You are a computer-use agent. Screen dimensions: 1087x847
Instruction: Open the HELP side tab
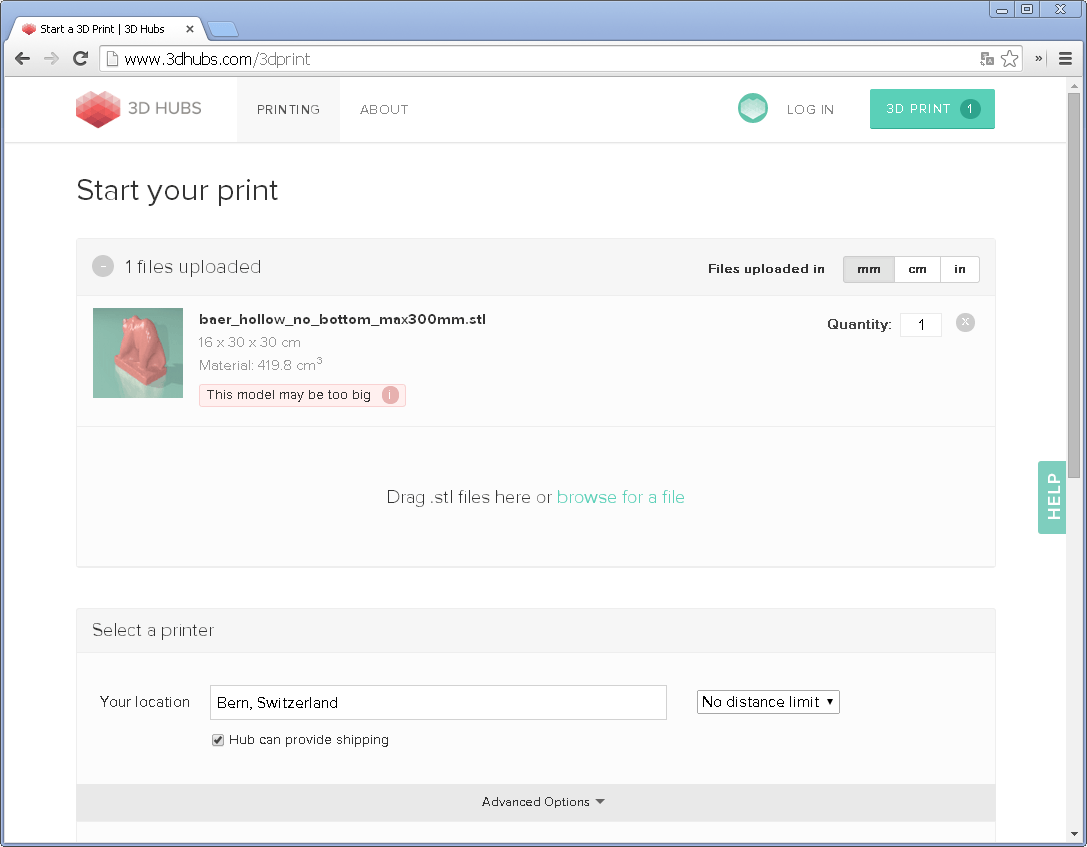pos(1052,497)
